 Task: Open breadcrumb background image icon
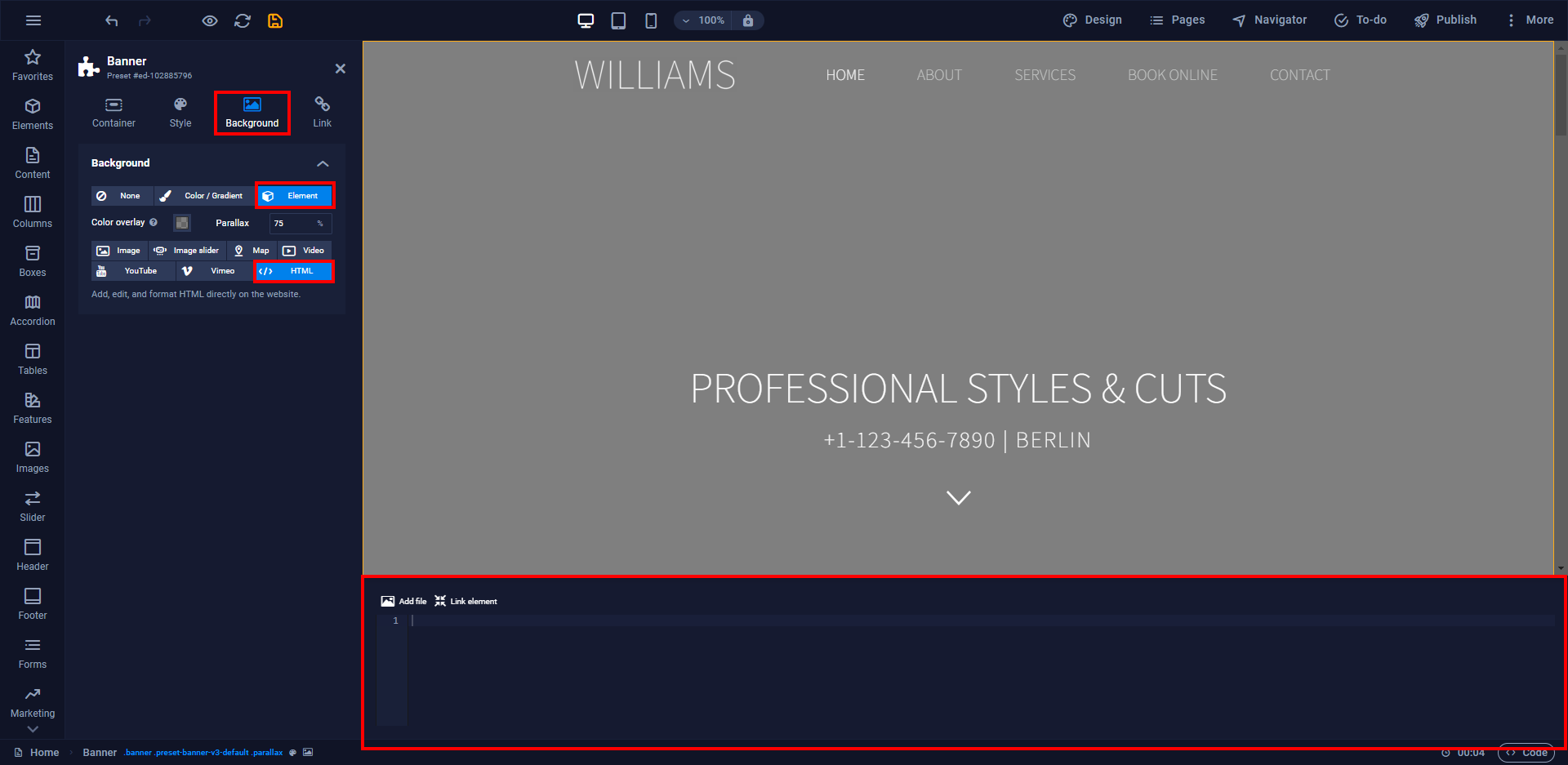point(308,753)
